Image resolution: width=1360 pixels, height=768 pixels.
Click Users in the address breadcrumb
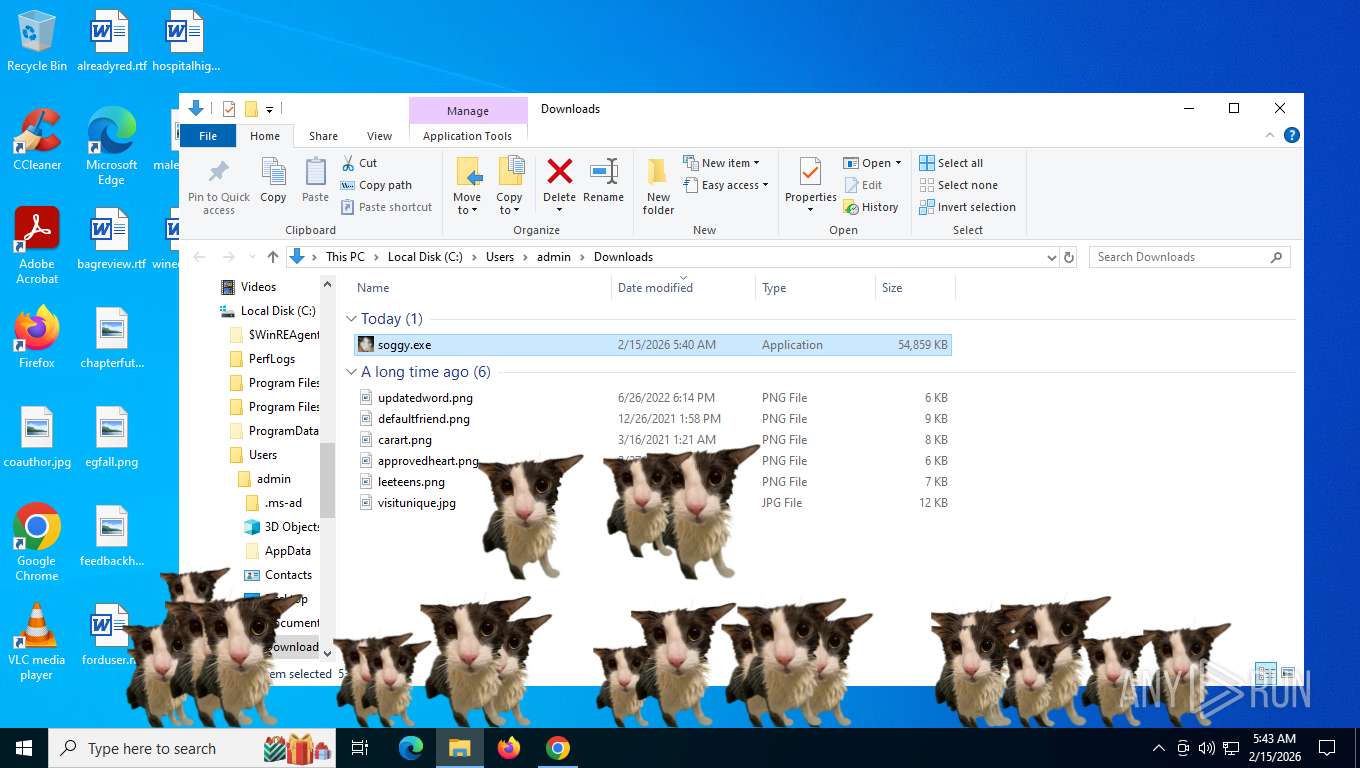click(500, 257)
